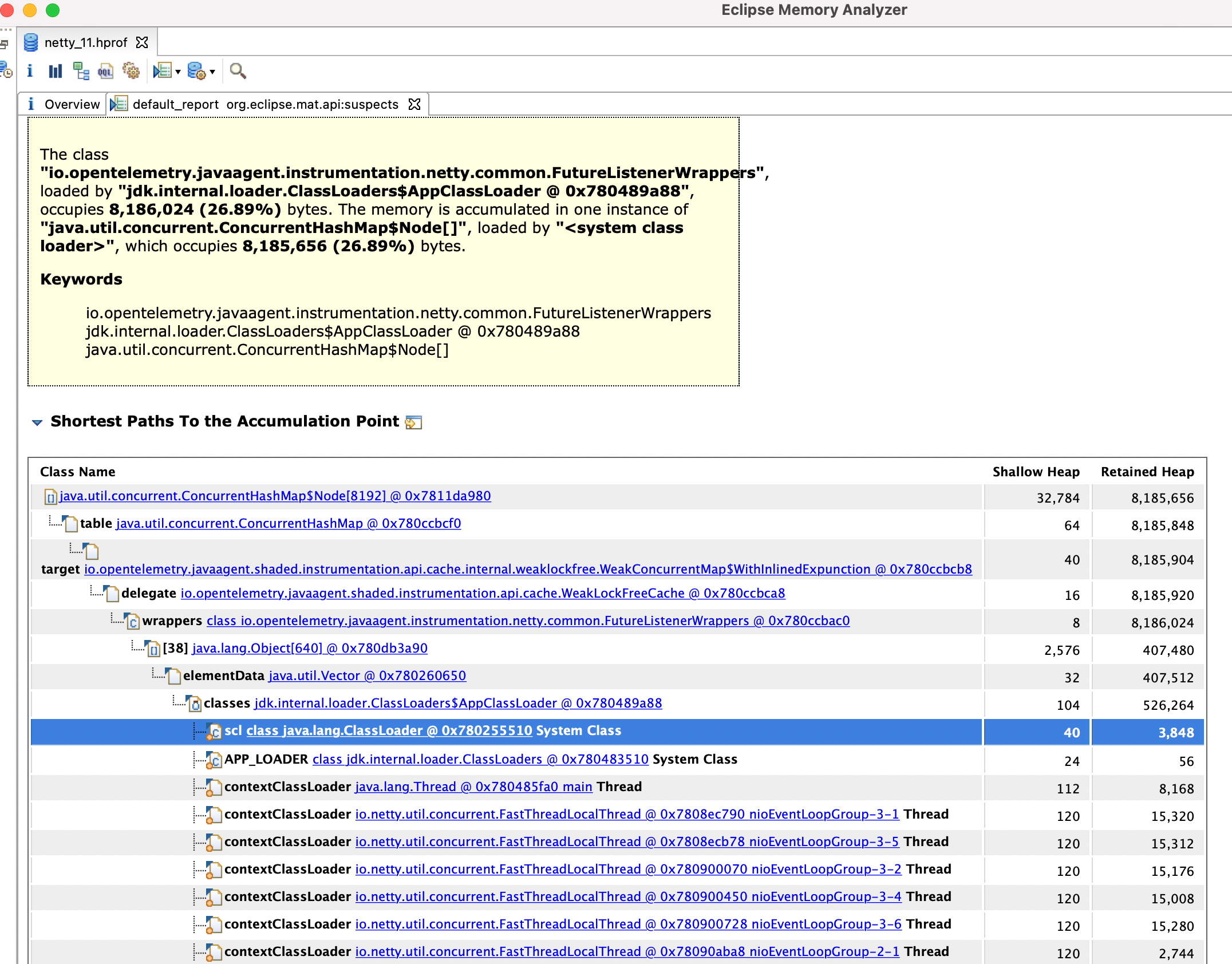Click the heap-with-clock icon in left sidebar

(x=6, y=70)
